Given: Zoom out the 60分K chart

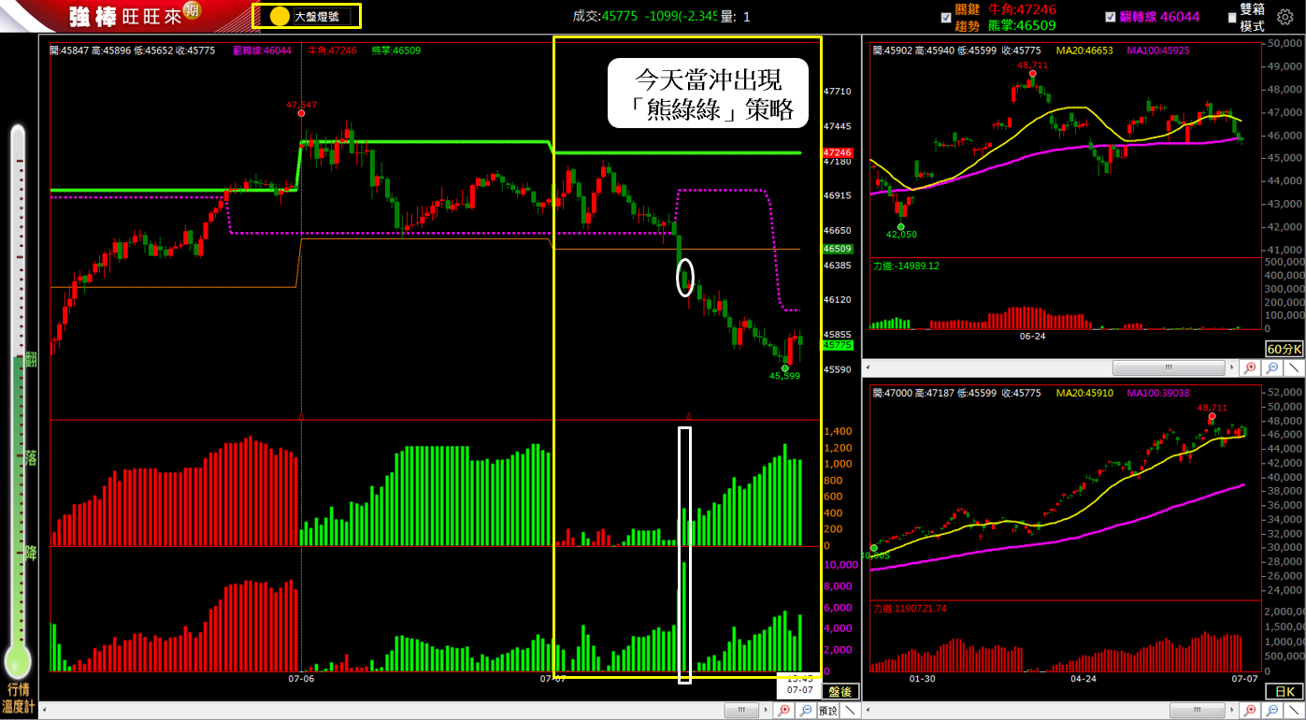Looking at the screenshot, I should 1272,367.
